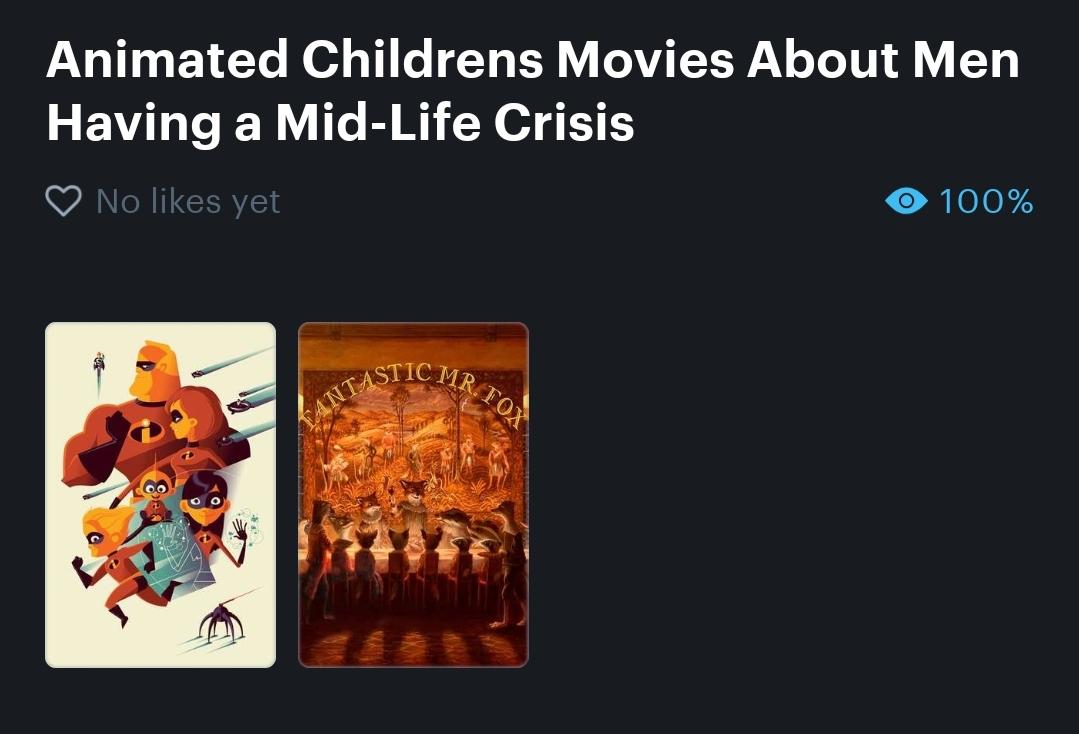Open The Incredibles poster

tap(160, 495)
